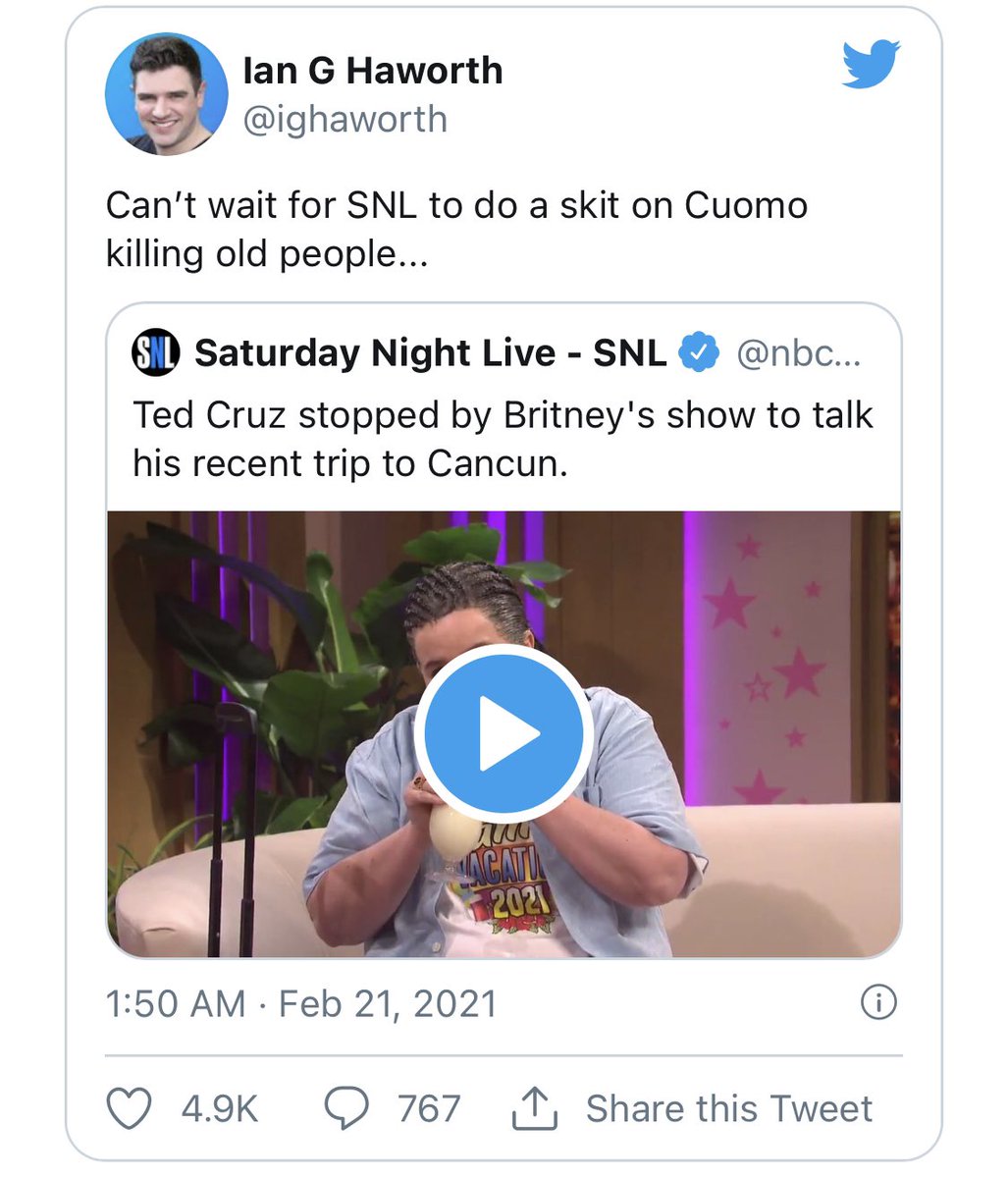Open the 1:50 AM timestamp link
1008x1178 pixels.
pyautogui.click(x=175, y=1003)
